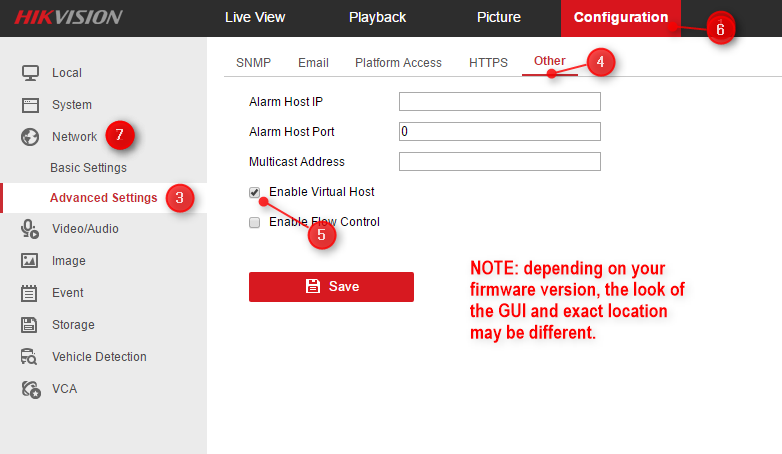Open Vehicle Detection settings

(x=99, y=357)
